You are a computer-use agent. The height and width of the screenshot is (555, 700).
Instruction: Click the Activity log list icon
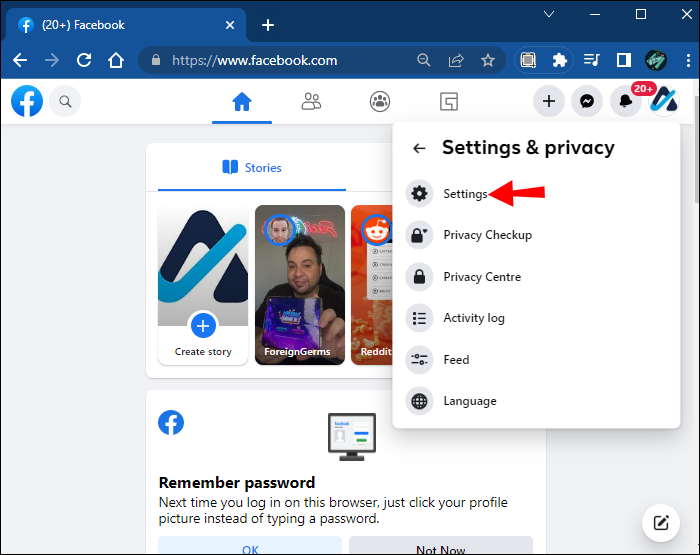click(419, 318)
